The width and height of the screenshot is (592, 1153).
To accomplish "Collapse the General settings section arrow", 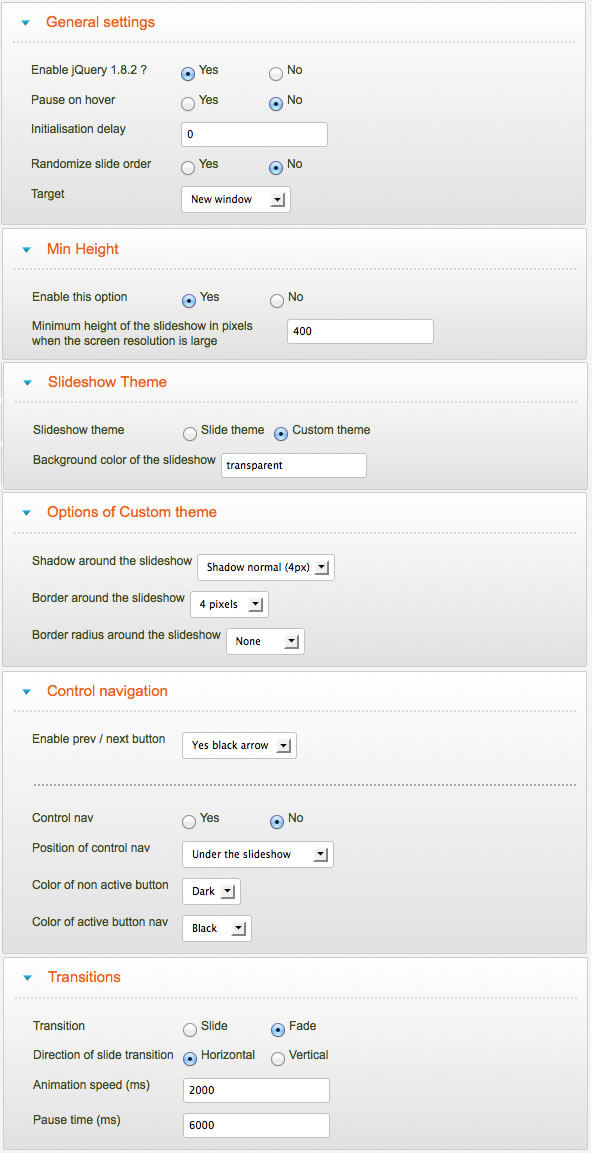I will click(26, 23).
